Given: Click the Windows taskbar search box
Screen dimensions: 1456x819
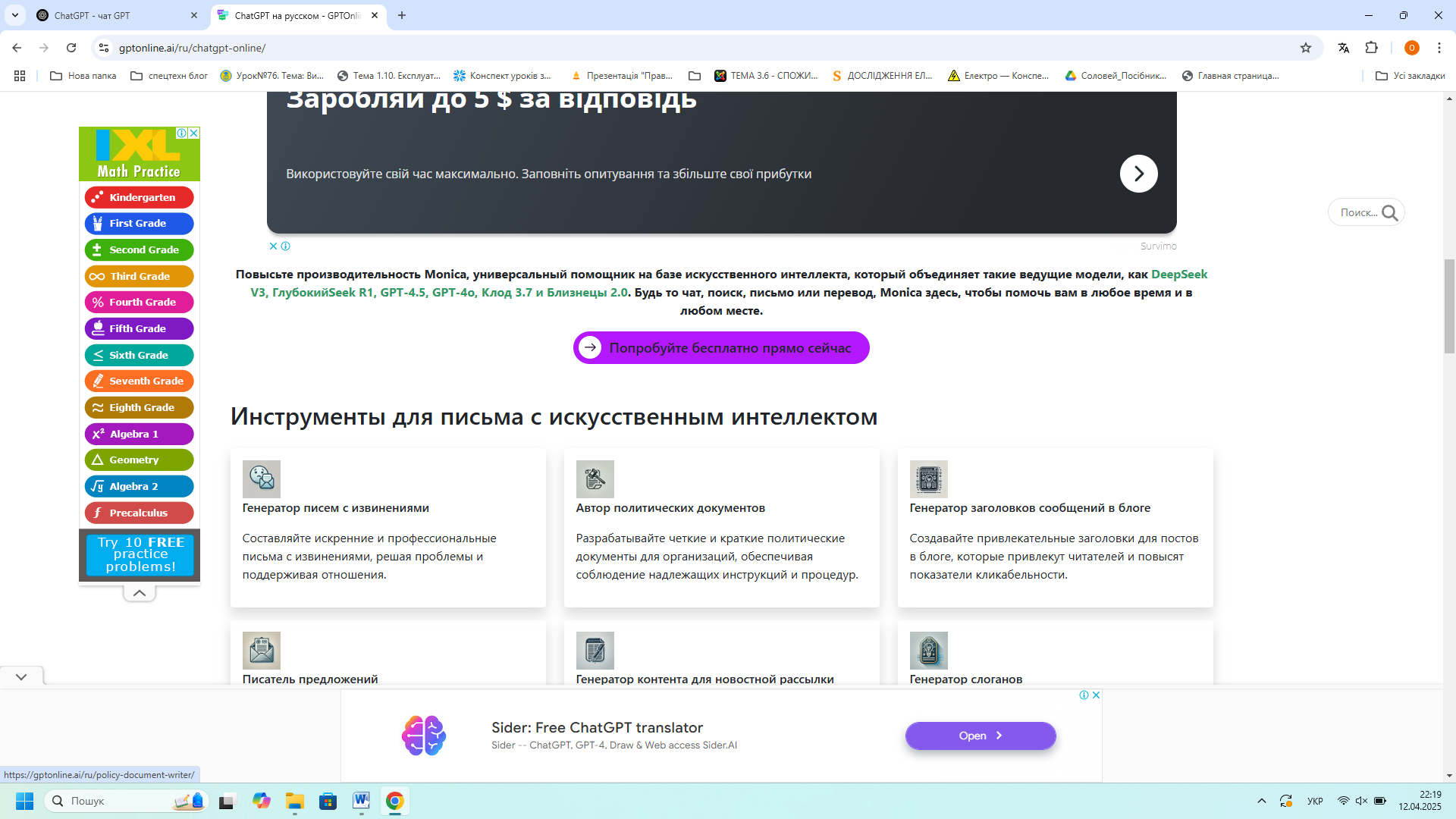Looking at the screenshot, I should coord(127,801).
